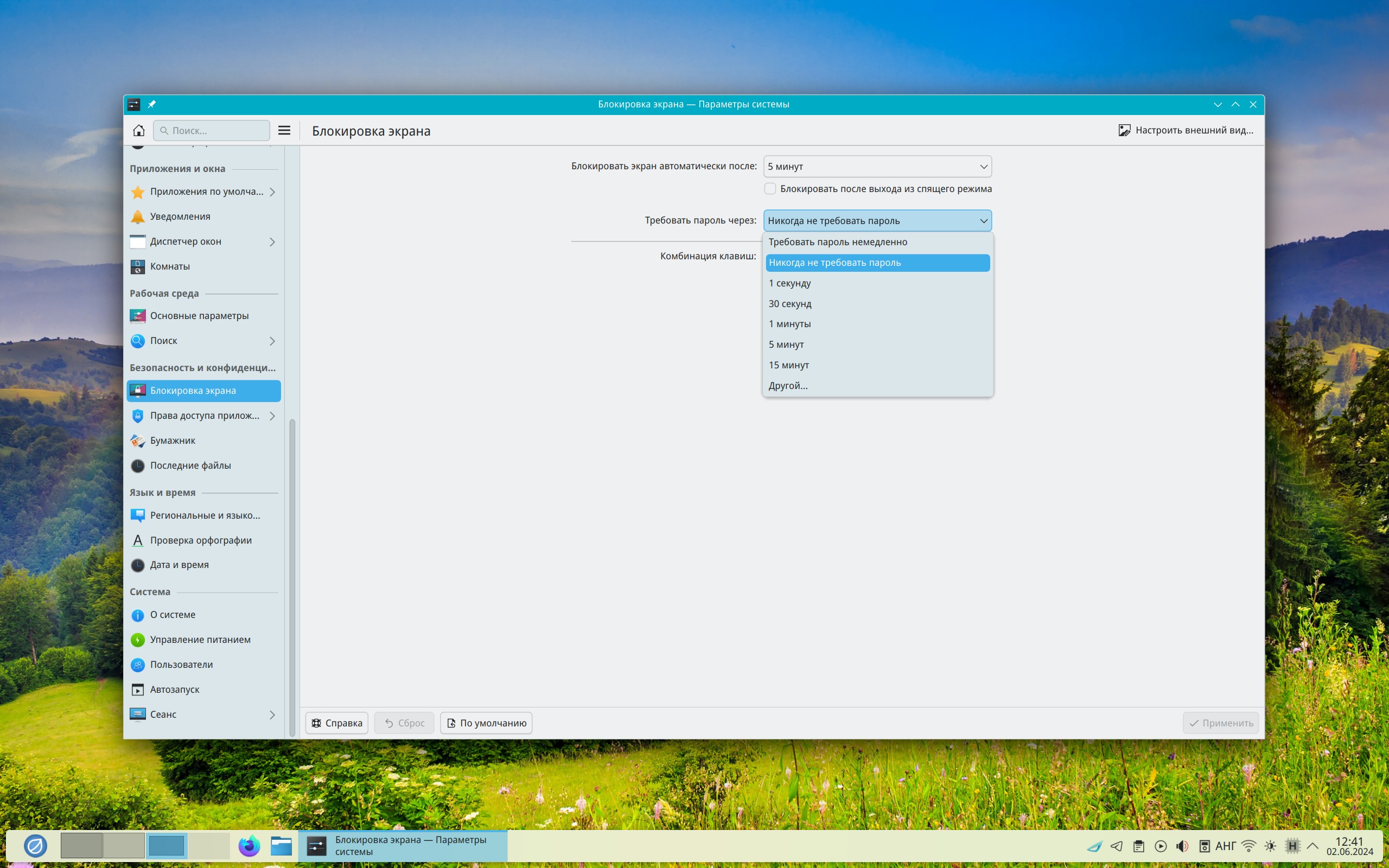Screen dimensions: 1389x868
Task: Click the pin window icon
Action: coord(151,104)
